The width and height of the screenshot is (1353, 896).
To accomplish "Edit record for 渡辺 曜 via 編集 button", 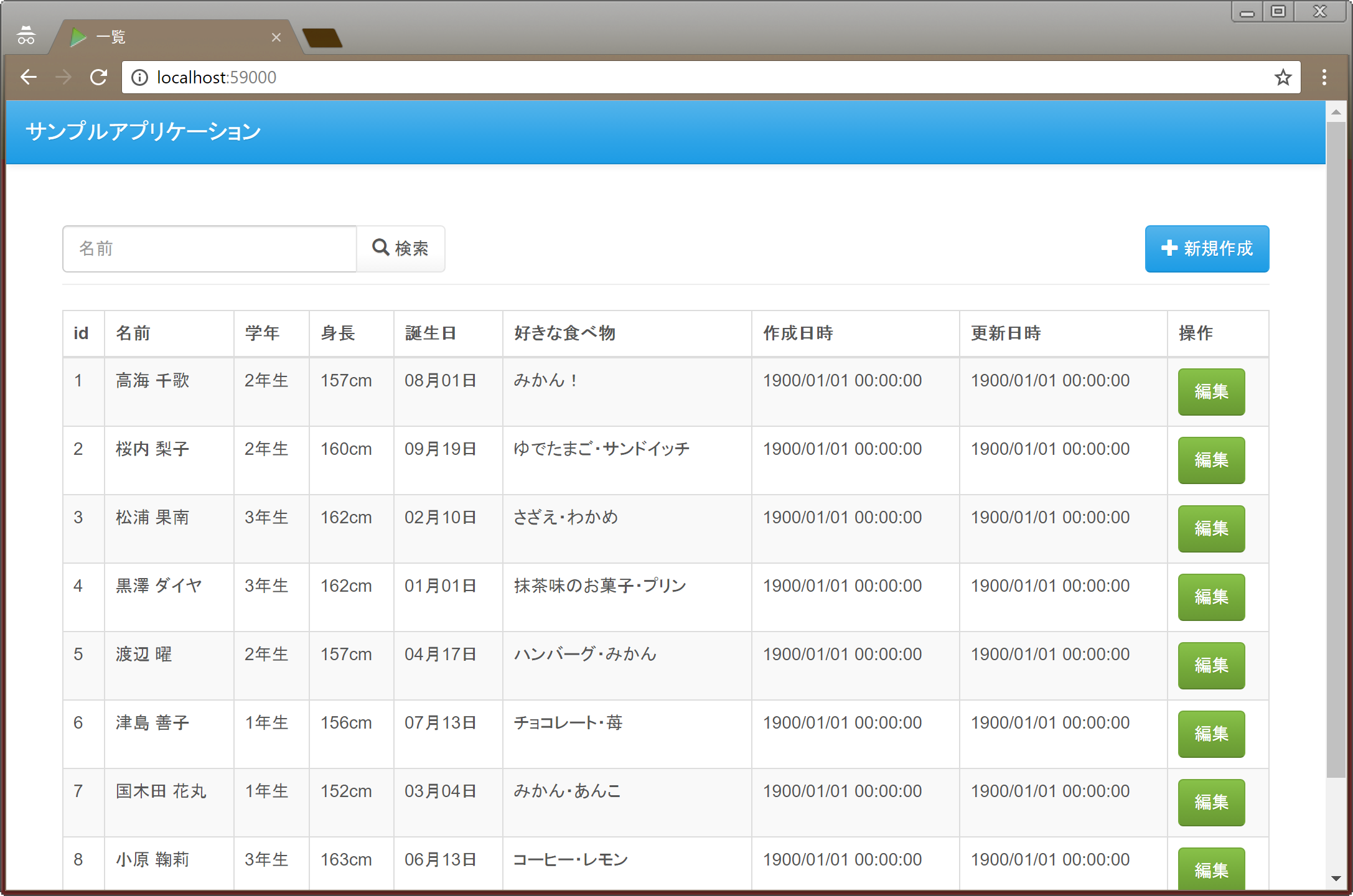I will tap(1210, 666).
